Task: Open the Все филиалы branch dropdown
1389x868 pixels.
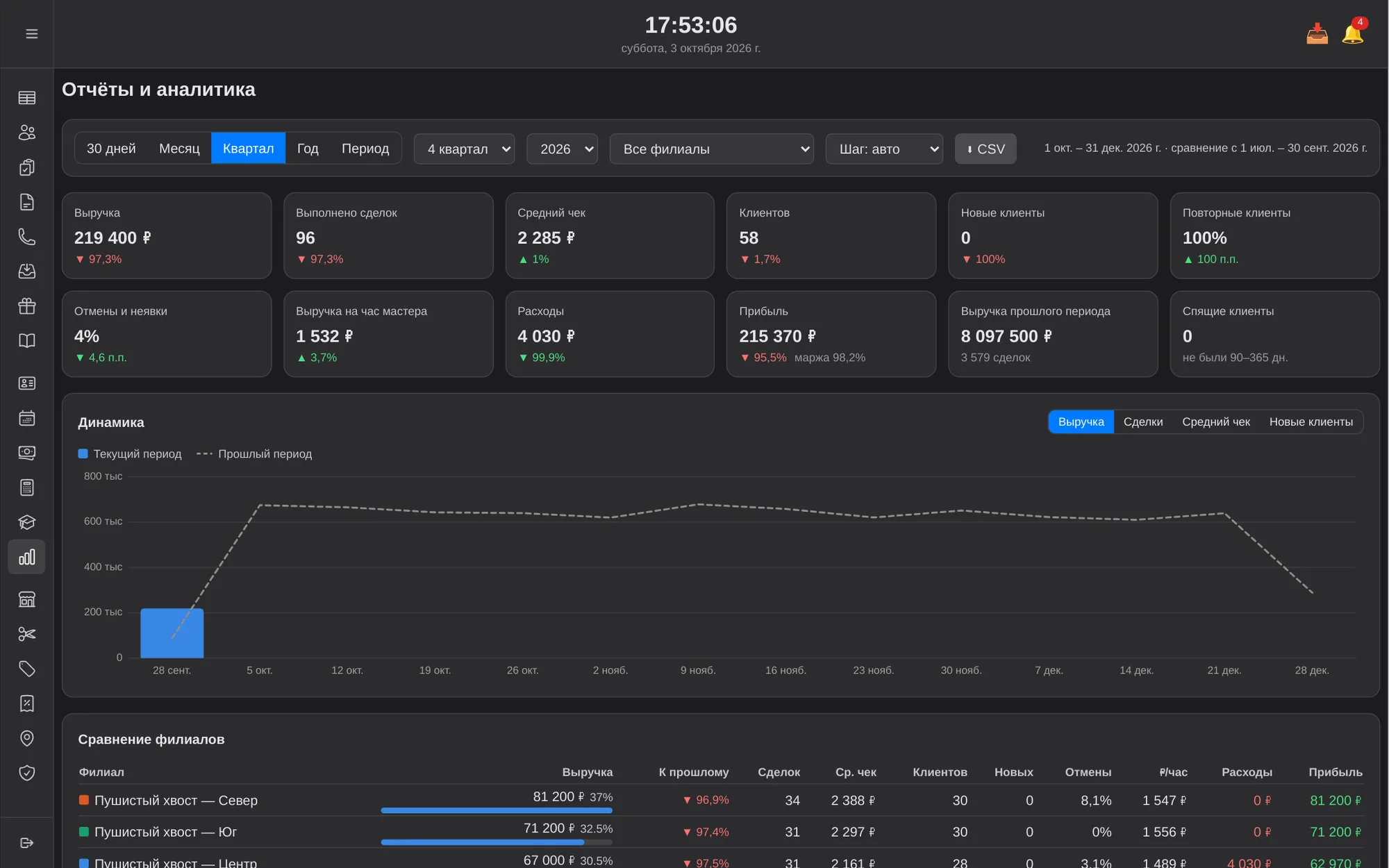Action: pyautogui.click(x=711, y=149)
